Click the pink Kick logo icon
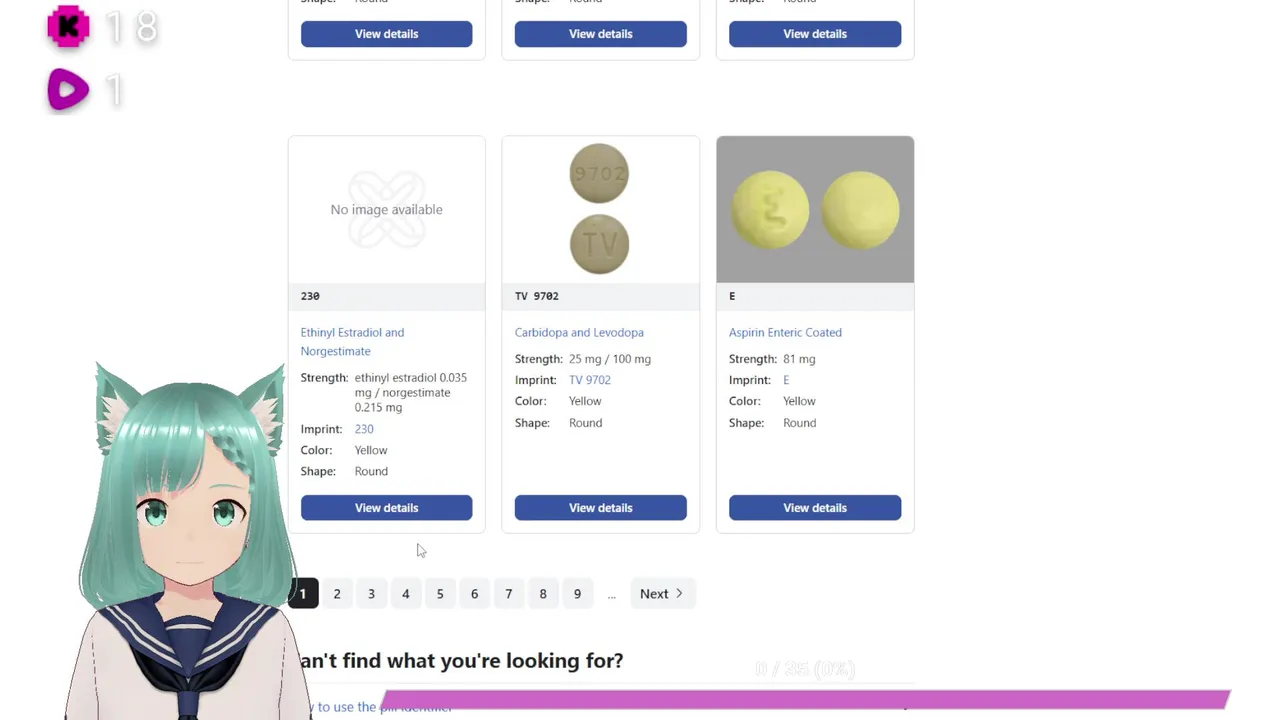The width and height of the screenshot is (1280, 720). 68,27
